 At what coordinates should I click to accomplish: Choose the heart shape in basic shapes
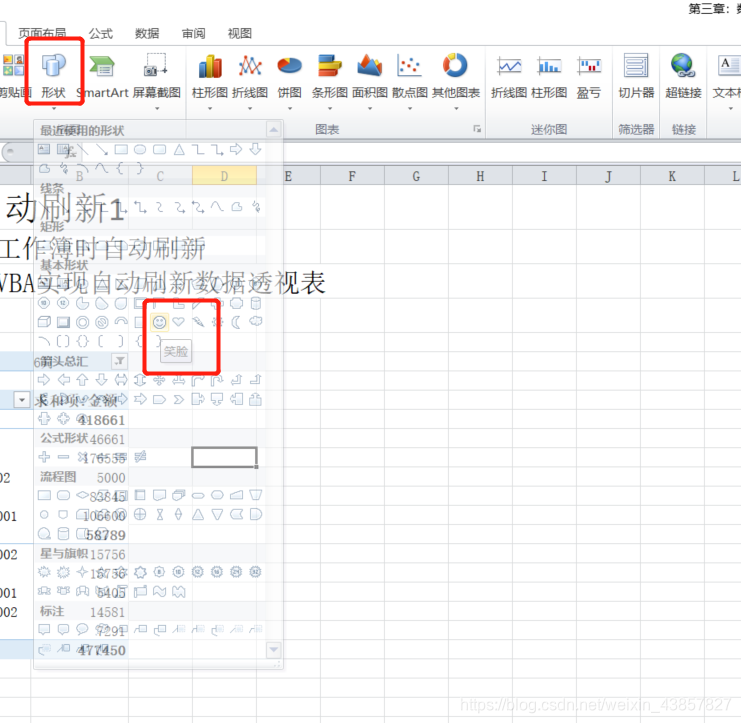(x=179, y=322)
